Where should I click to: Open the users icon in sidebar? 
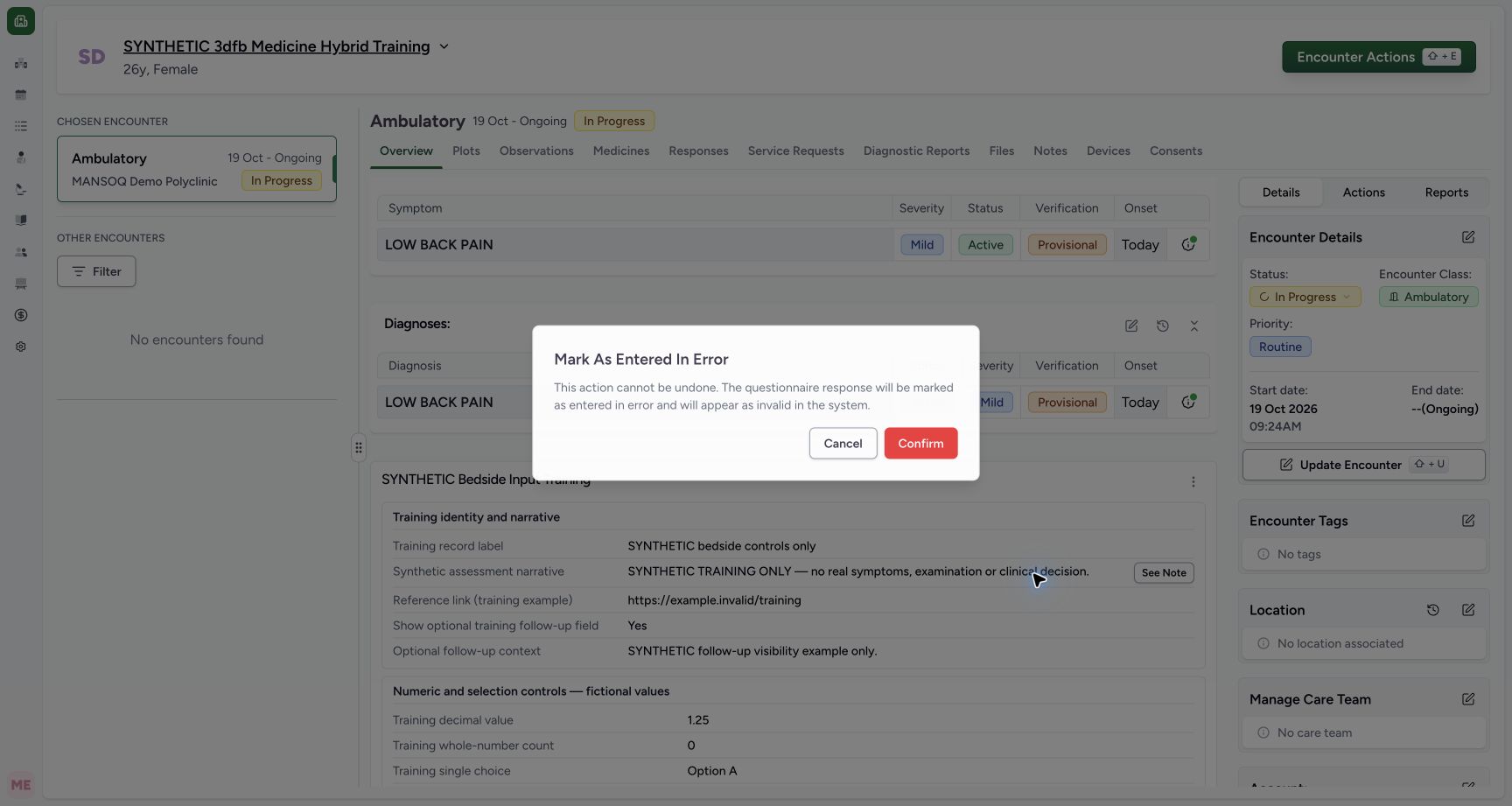[x=21, y=252]
